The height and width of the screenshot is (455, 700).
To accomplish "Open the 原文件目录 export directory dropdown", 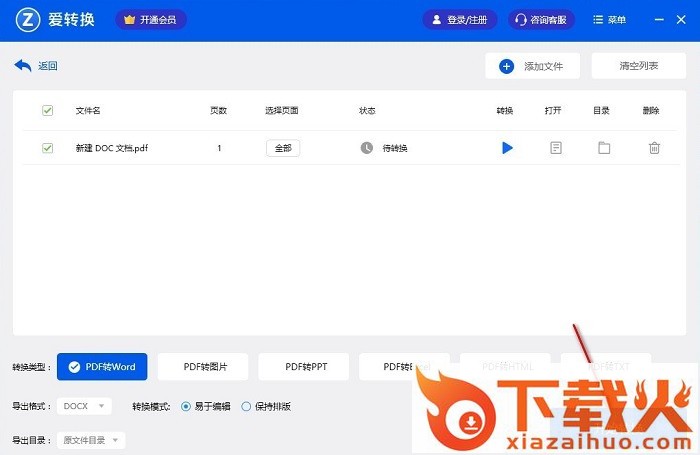I will point(91,440).
